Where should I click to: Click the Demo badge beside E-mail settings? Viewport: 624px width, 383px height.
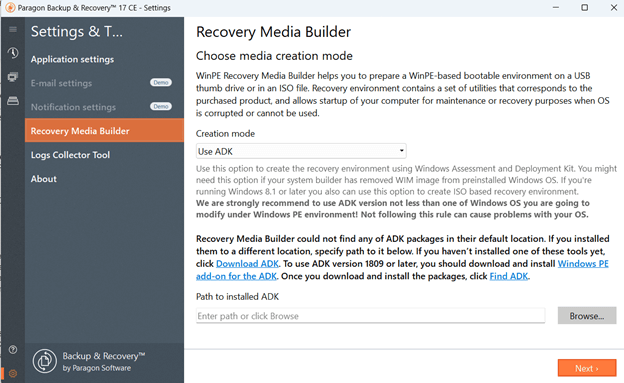[x=161, y=82]
